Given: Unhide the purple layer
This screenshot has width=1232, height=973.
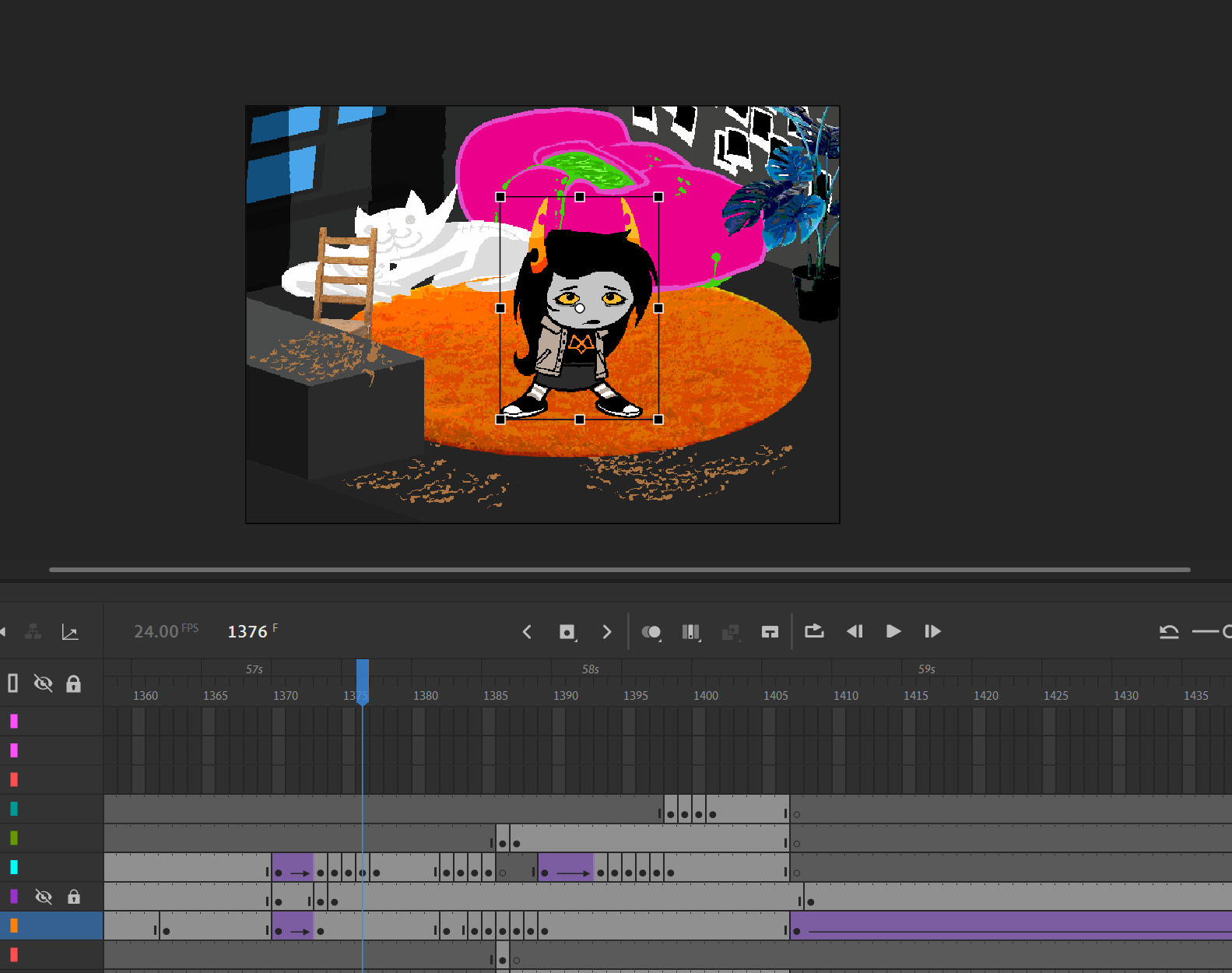Looking at the screenshot, I should click(x=44, y=897).
